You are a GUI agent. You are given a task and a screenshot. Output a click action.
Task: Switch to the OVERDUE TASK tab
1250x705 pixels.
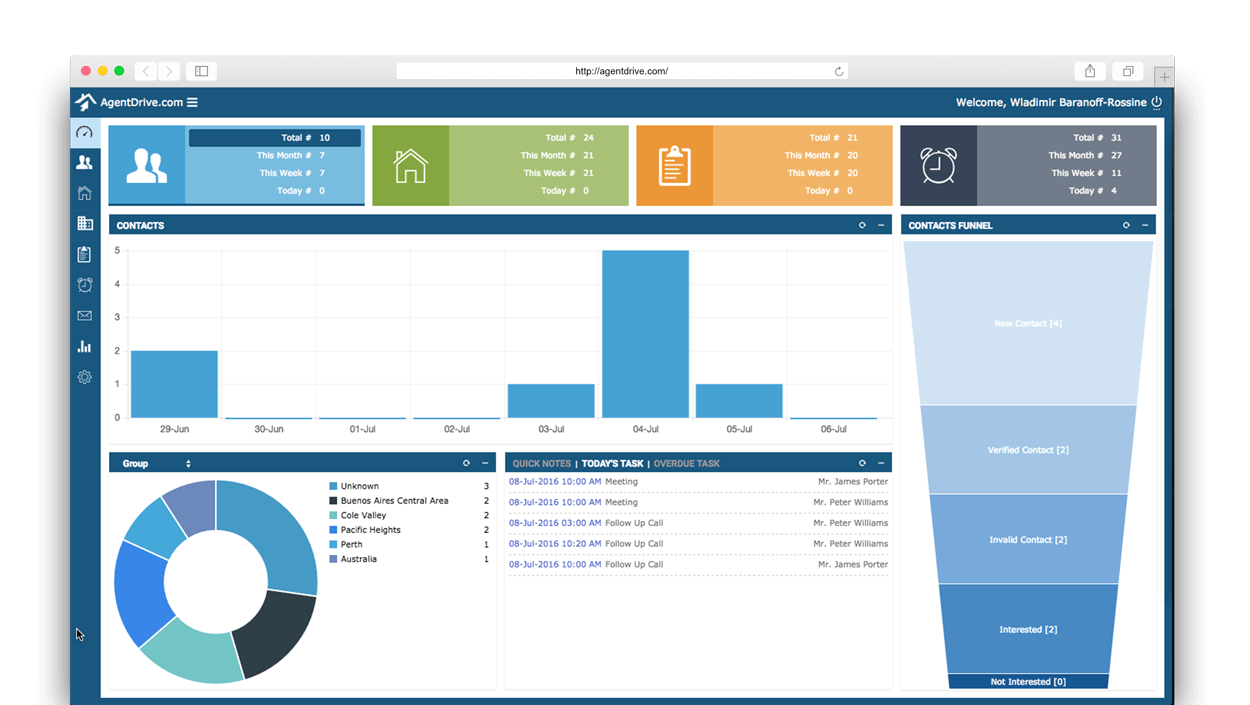[685, 463]
